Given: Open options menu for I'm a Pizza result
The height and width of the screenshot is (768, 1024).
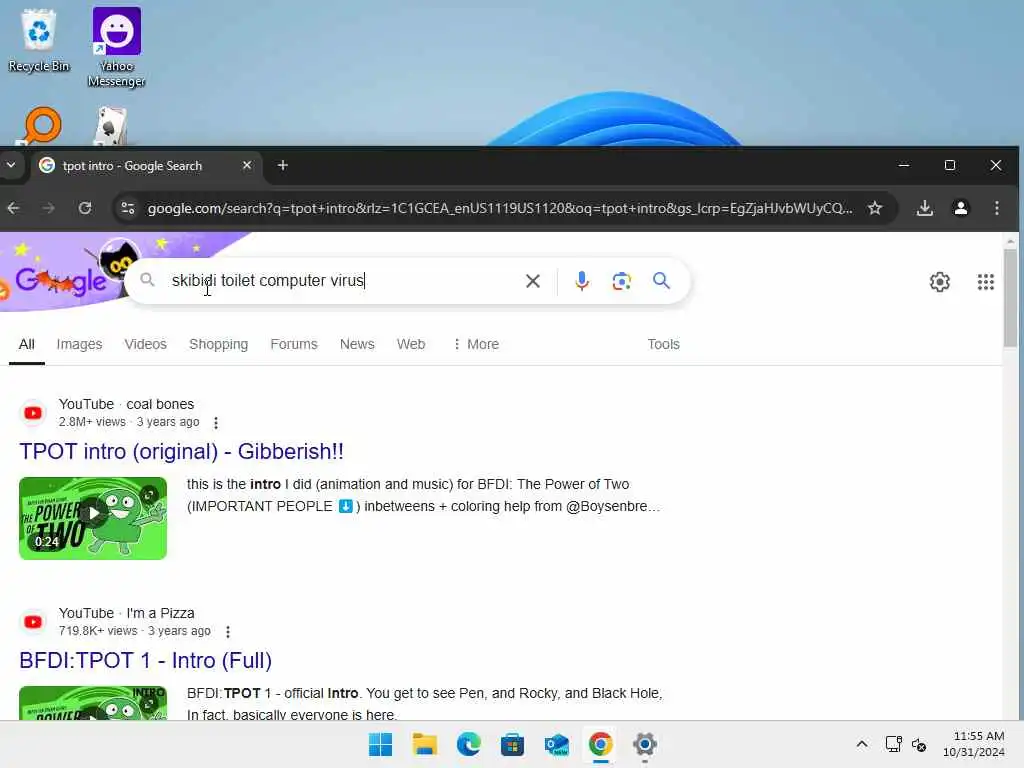Looking at the screenshot, I should click(x=227, y=632).
